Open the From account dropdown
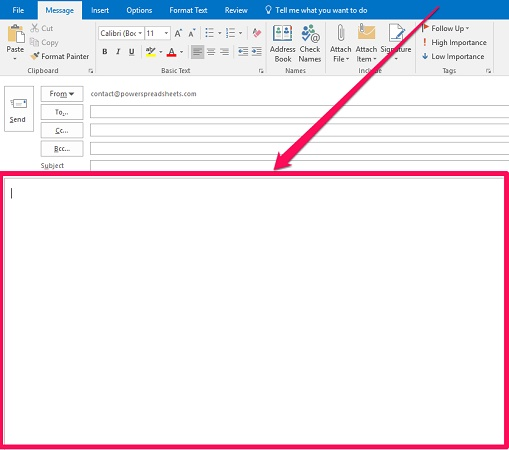Viewport: 509px width, 450px height. 62,94
